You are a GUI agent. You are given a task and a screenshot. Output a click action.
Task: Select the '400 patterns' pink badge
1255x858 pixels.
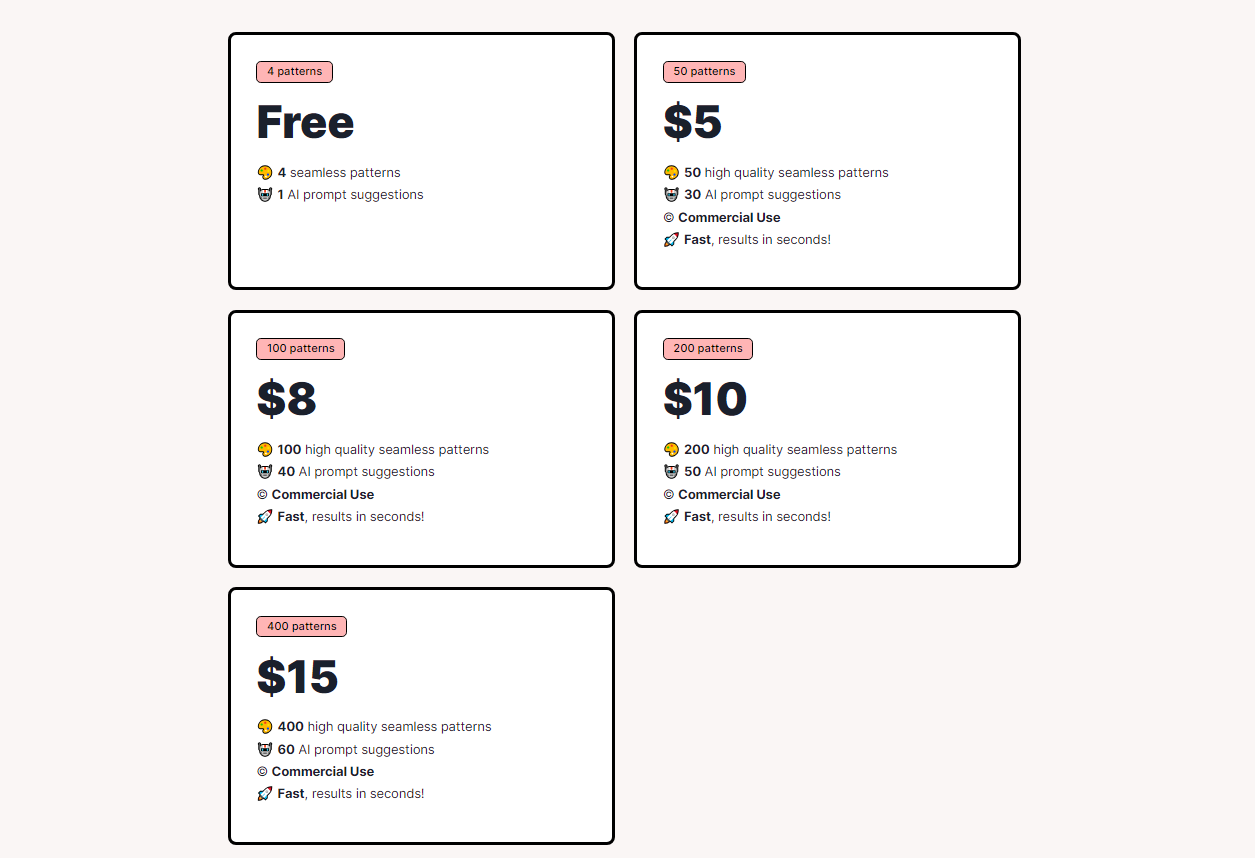[302, 627]
